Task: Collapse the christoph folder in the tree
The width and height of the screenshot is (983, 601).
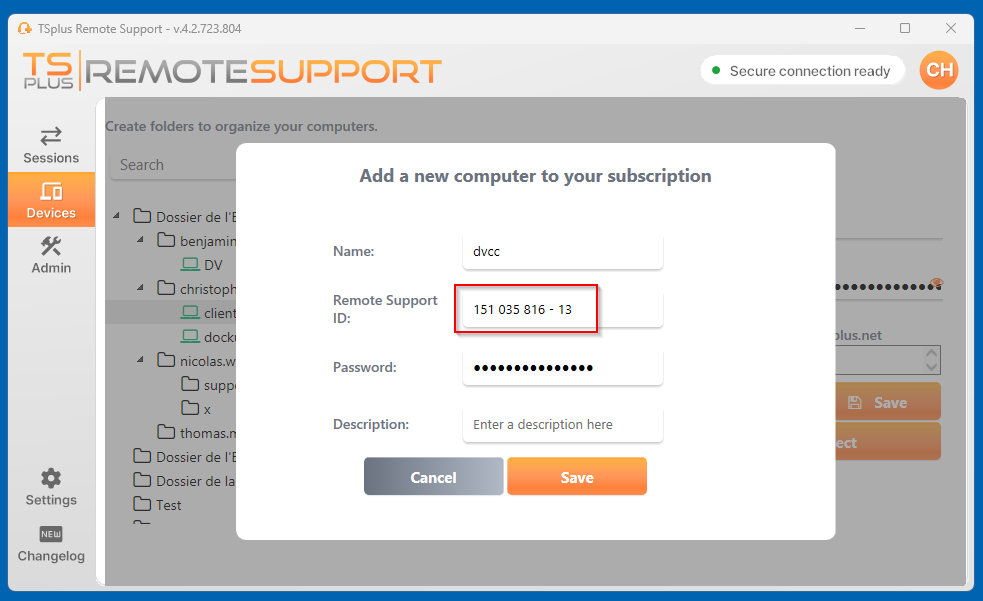Action: 141,288
